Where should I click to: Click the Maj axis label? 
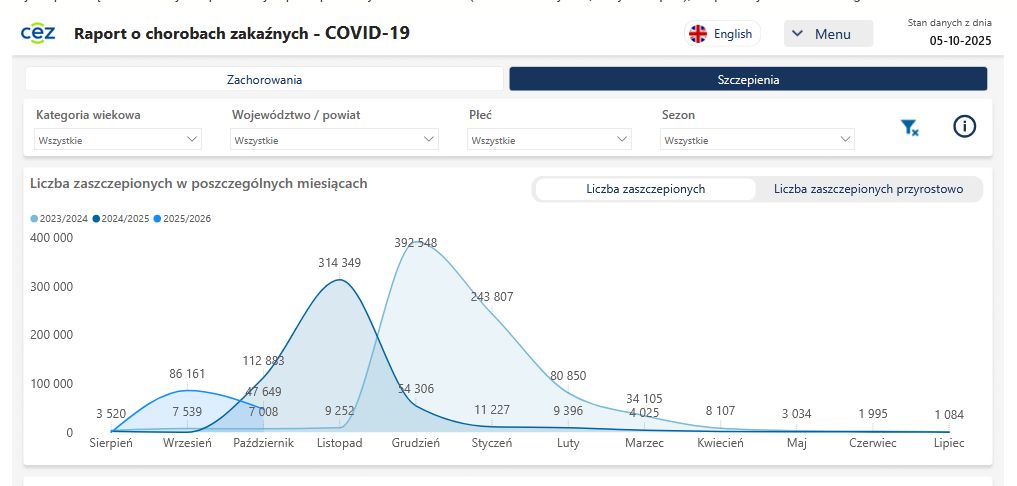pos(796,443)
